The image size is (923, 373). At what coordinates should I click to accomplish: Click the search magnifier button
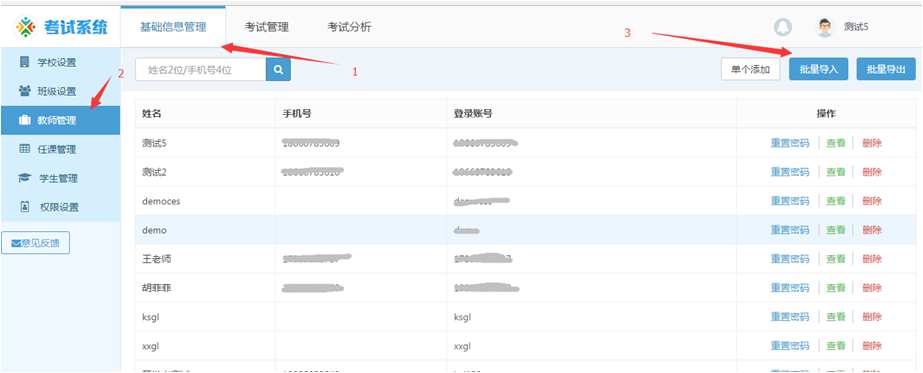278,69
